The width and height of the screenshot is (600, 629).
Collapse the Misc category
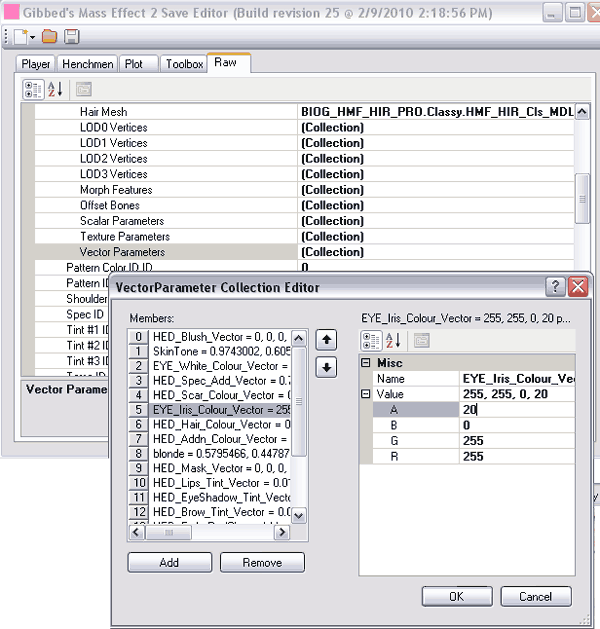[x=365, y=363]
